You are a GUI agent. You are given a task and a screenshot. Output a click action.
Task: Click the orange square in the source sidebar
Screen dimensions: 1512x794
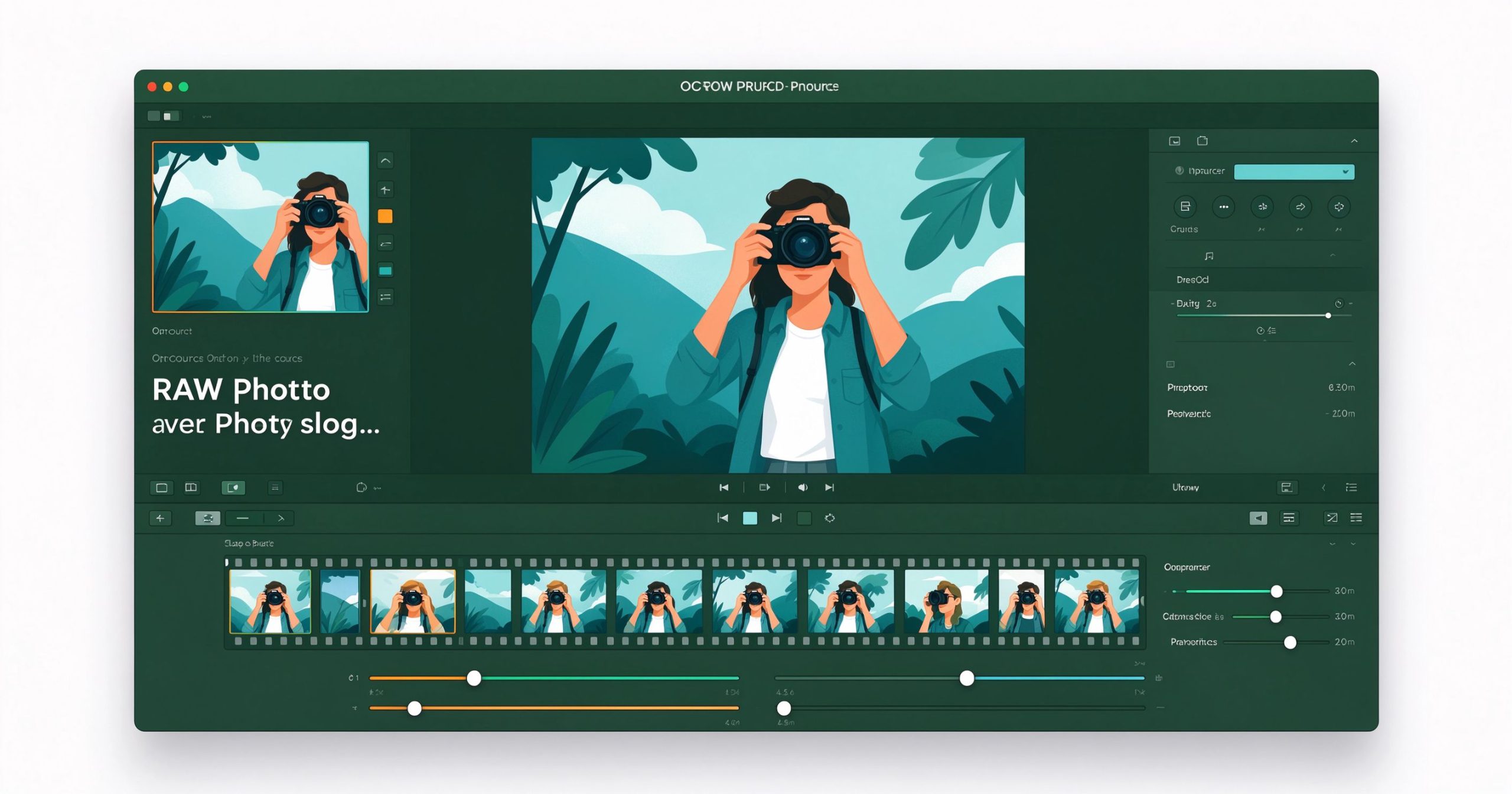385,216
